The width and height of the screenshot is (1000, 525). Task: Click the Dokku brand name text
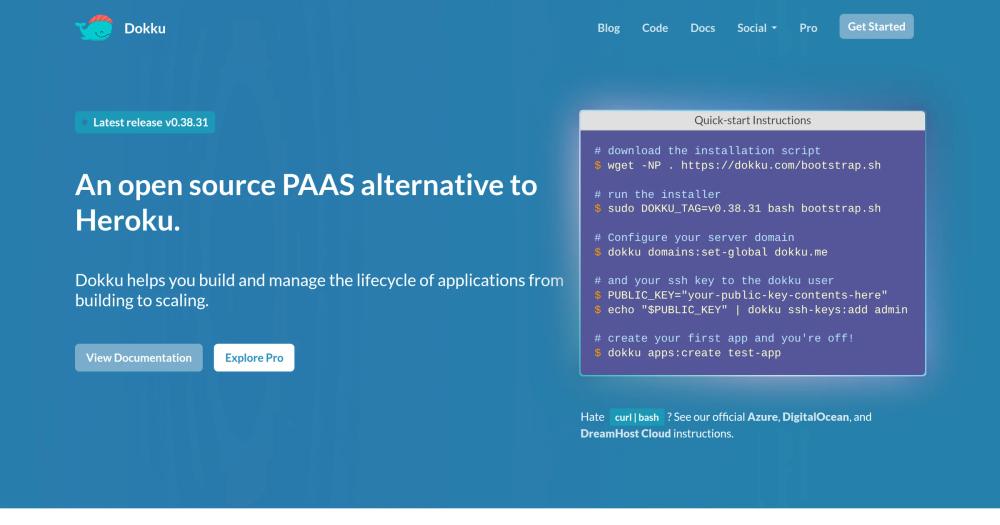(x=145, y=28)
